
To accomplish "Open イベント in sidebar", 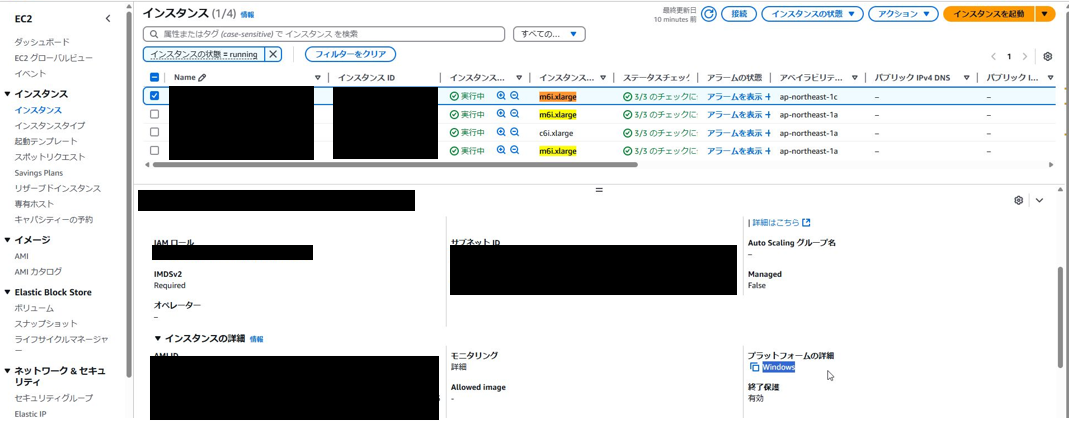I will coord(30,74).
